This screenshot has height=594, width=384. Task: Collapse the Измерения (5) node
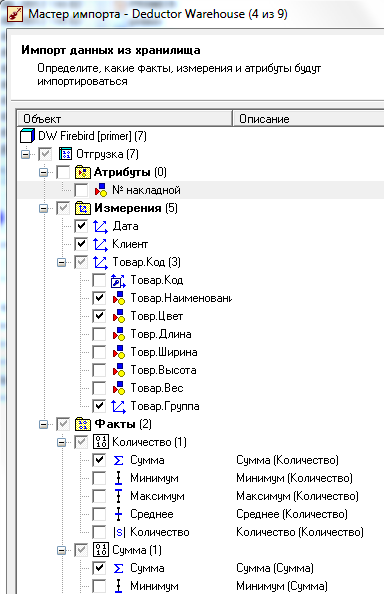44,208
